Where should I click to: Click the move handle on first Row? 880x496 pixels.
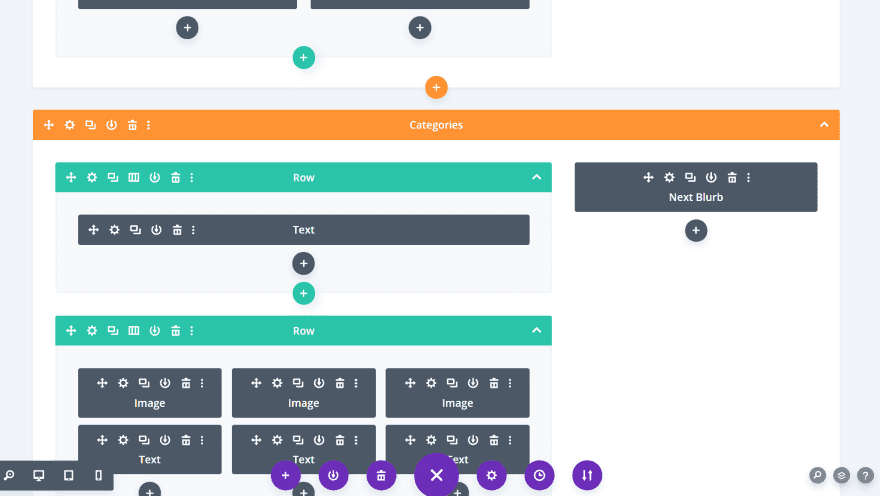click(x=71, y=177)
